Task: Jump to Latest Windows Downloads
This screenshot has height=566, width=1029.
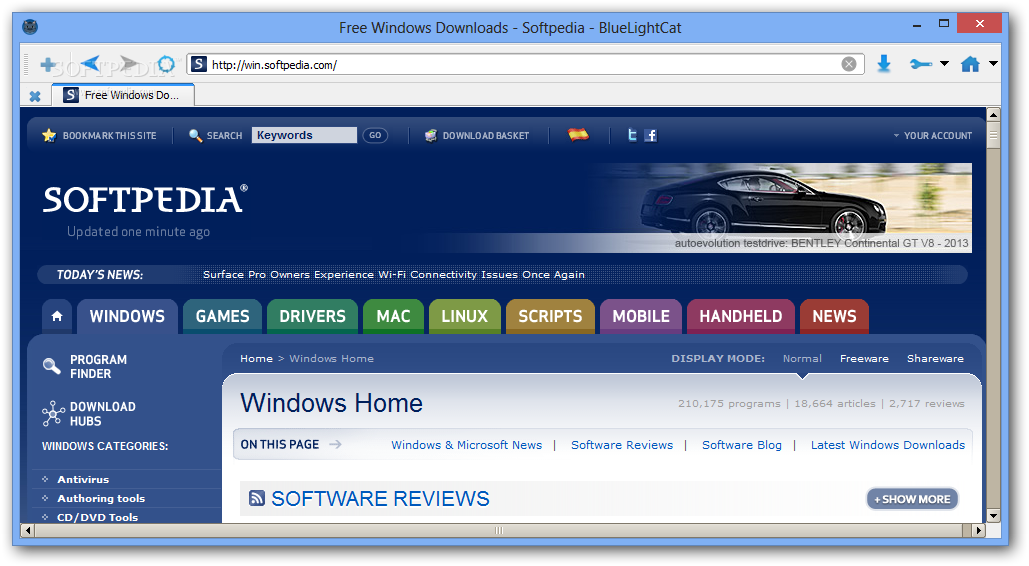Action: (x=888, y=445)
